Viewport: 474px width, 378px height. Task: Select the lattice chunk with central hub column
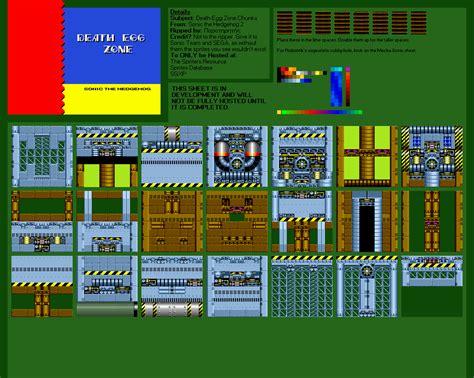367,286
